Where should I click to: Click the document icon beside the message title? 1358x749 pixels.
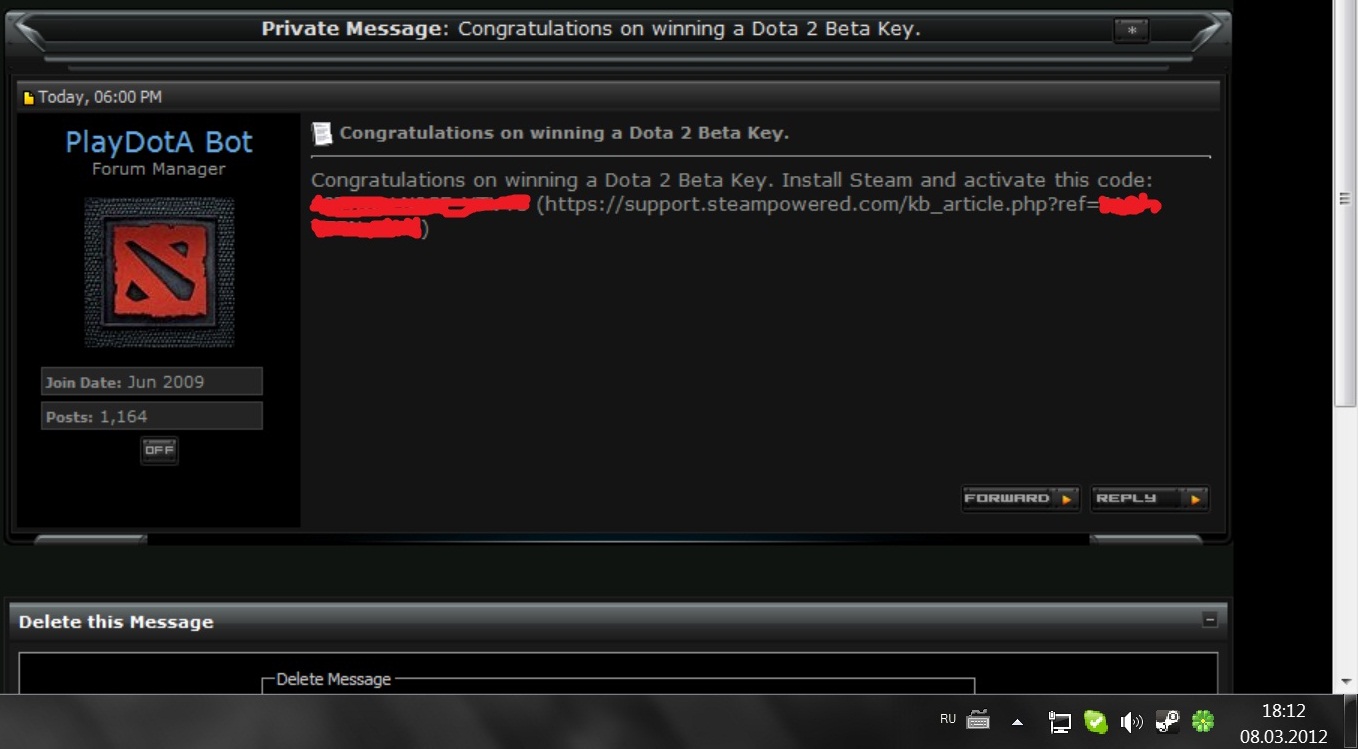click(321, 133)
